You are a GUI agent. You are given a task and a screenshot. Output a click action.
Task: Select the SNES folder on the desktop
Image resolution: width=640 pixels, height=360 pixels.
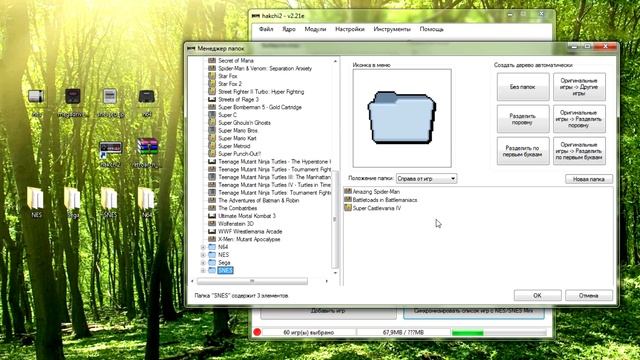tap(109, 202)
